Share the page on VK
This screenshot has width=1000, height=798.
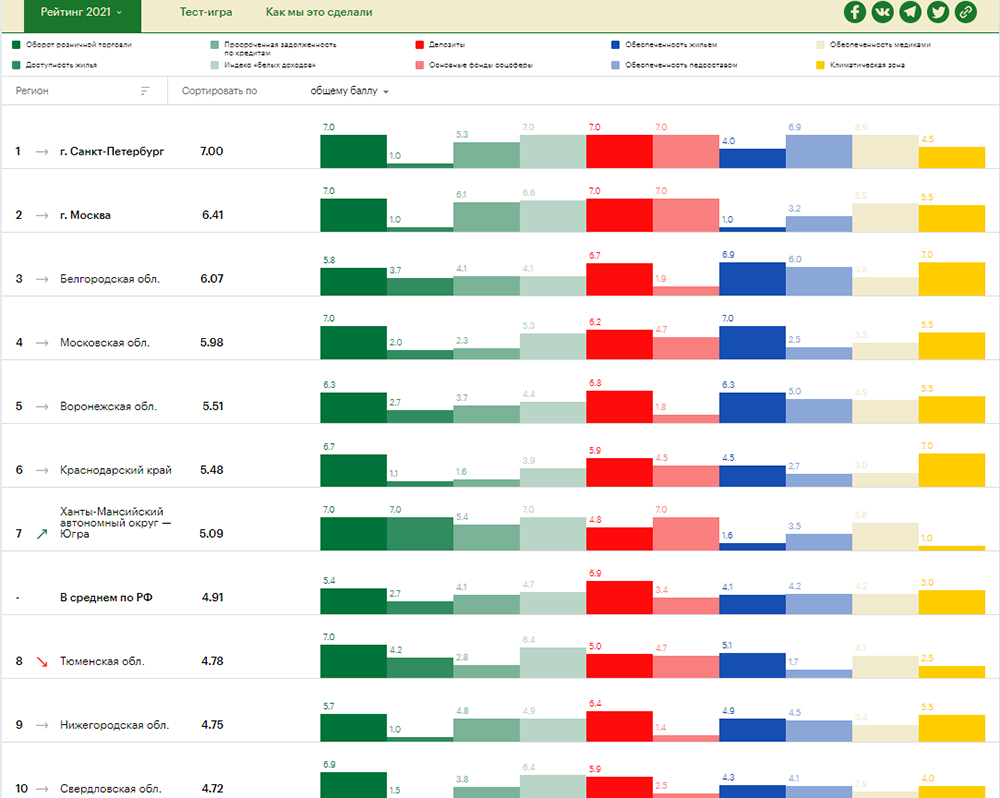pos(882,12)
